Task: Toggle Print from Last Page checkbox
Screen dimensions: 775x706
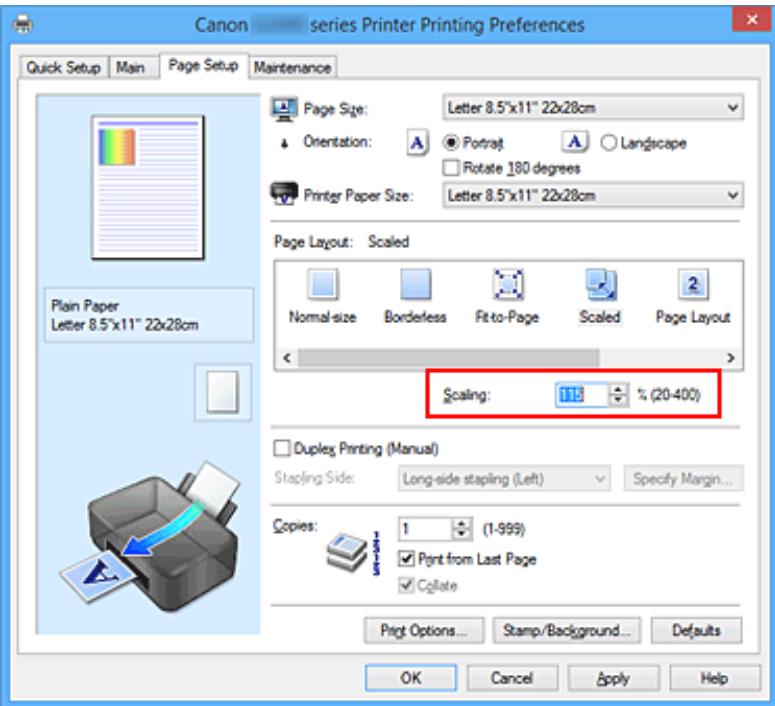Action: [x=406, y=559]
